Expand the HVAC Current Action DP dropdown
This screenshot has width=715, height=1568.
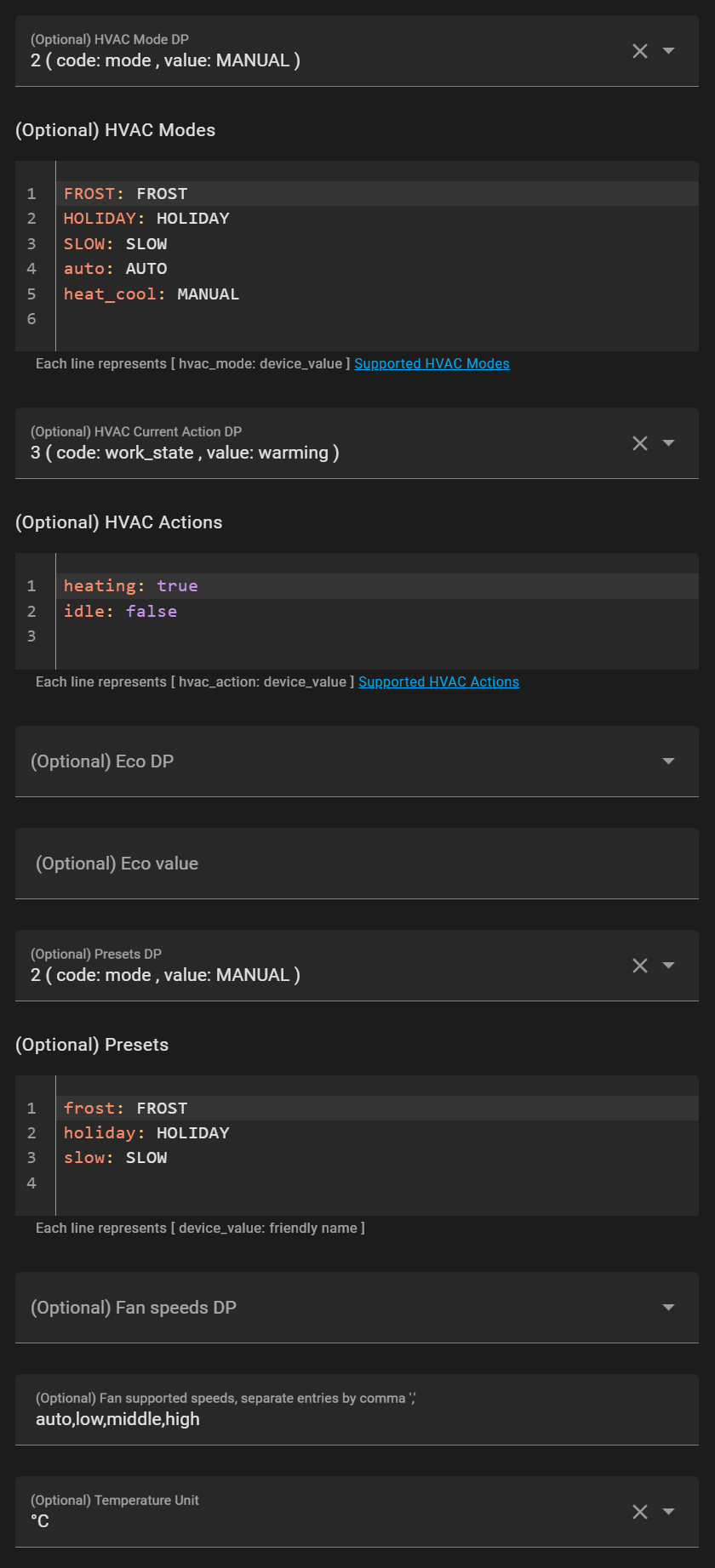click(669, 443)
